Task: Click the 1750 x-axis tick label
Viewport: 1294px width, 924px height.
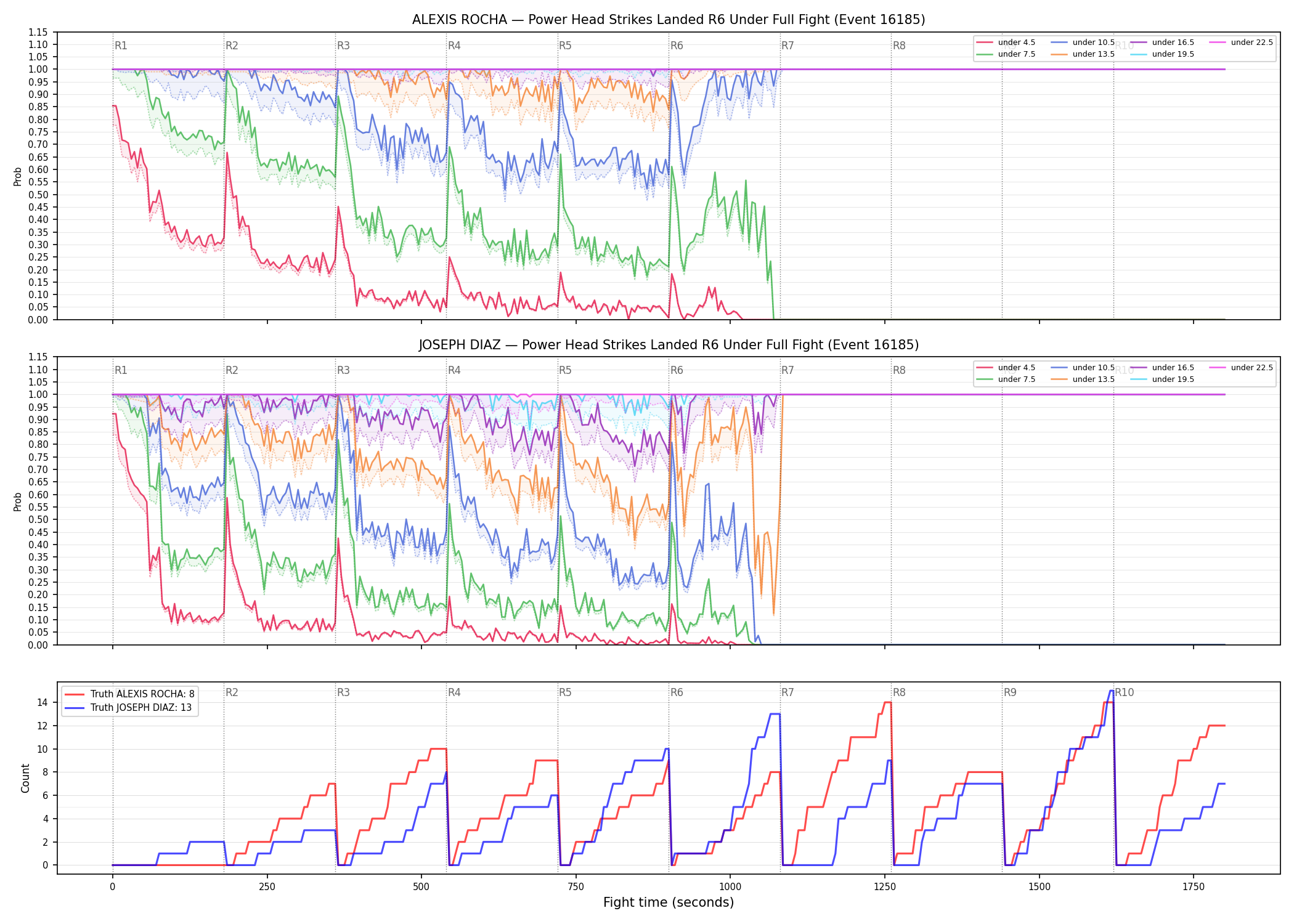Action: point(1194,887)
